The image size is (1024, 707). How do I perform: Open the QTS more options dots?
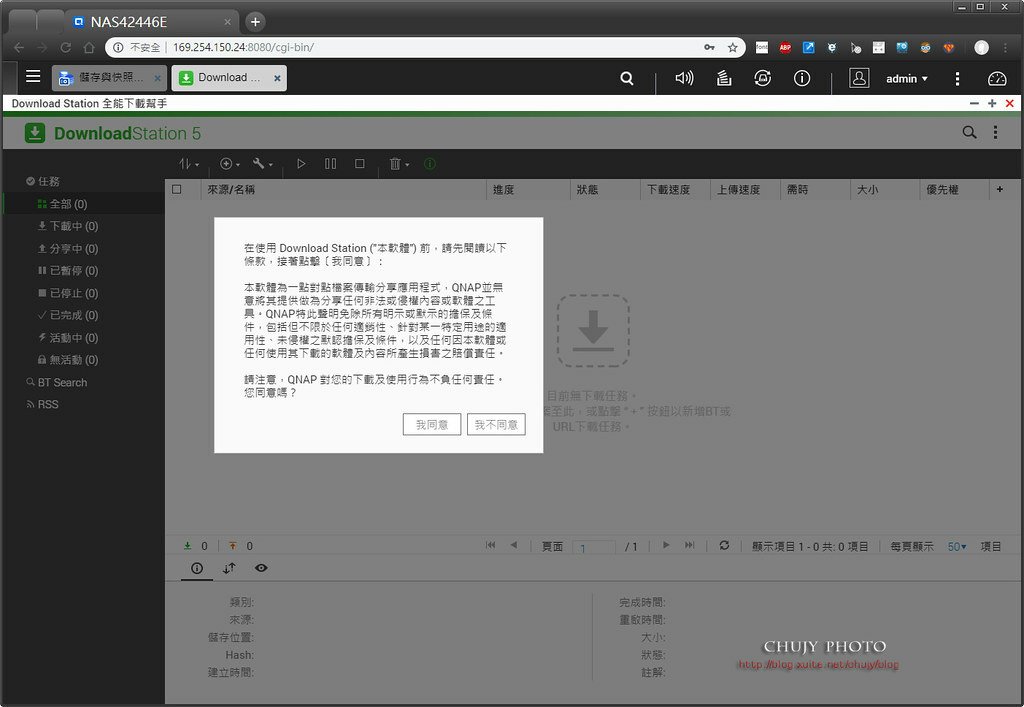957,78
